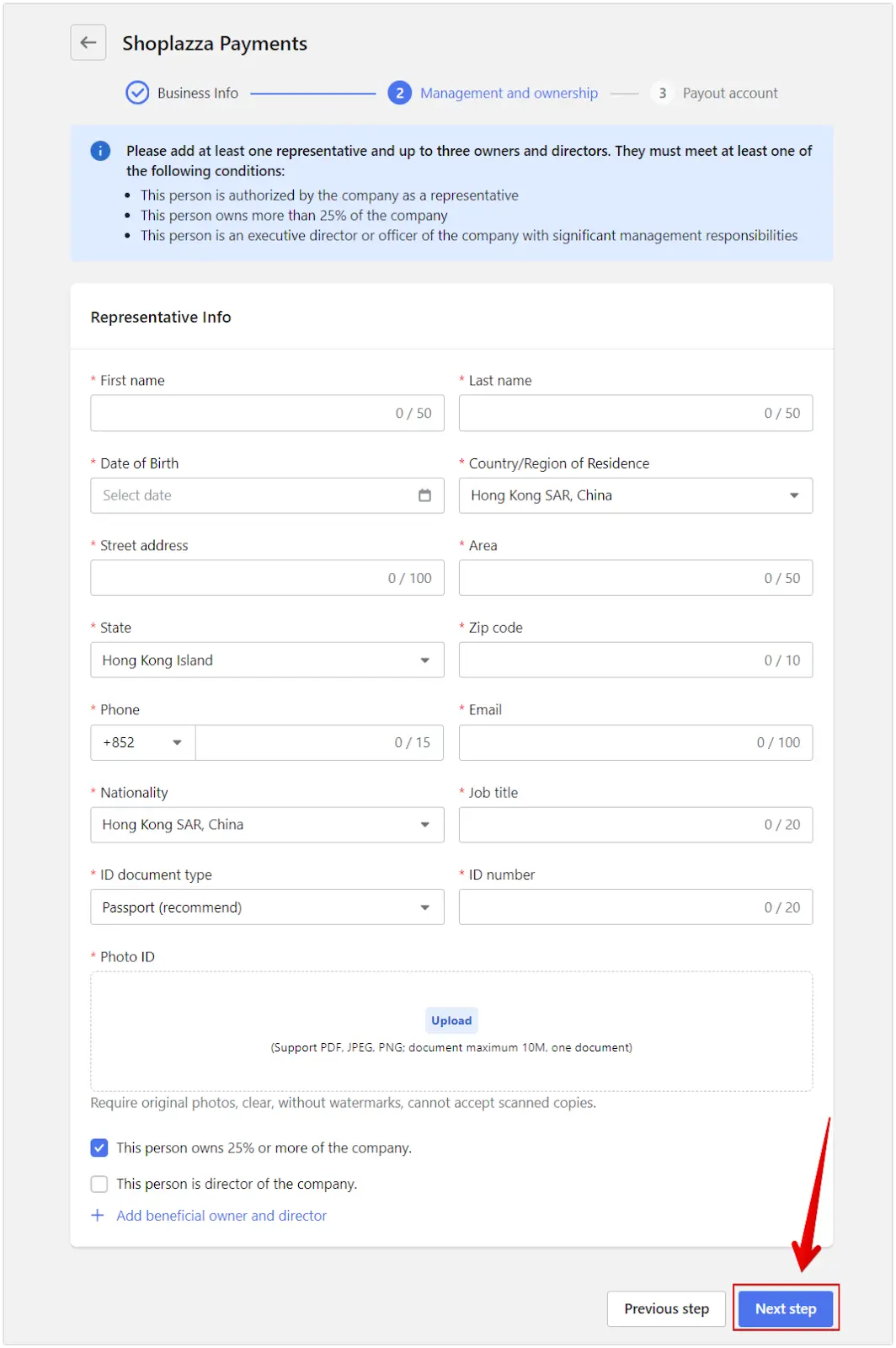Viewport: 896px width, 1348px height.
Task: Go back using the arrow button
Action: (x=88, y=42)
